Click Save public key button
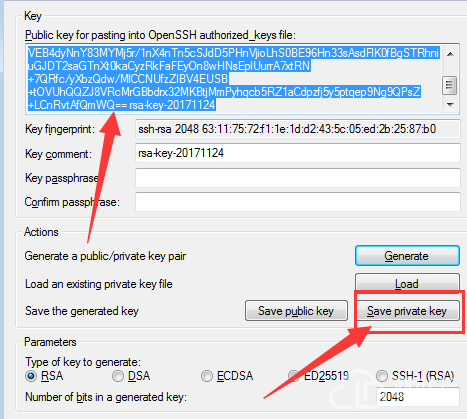The image size is (467, 419). 296,311
